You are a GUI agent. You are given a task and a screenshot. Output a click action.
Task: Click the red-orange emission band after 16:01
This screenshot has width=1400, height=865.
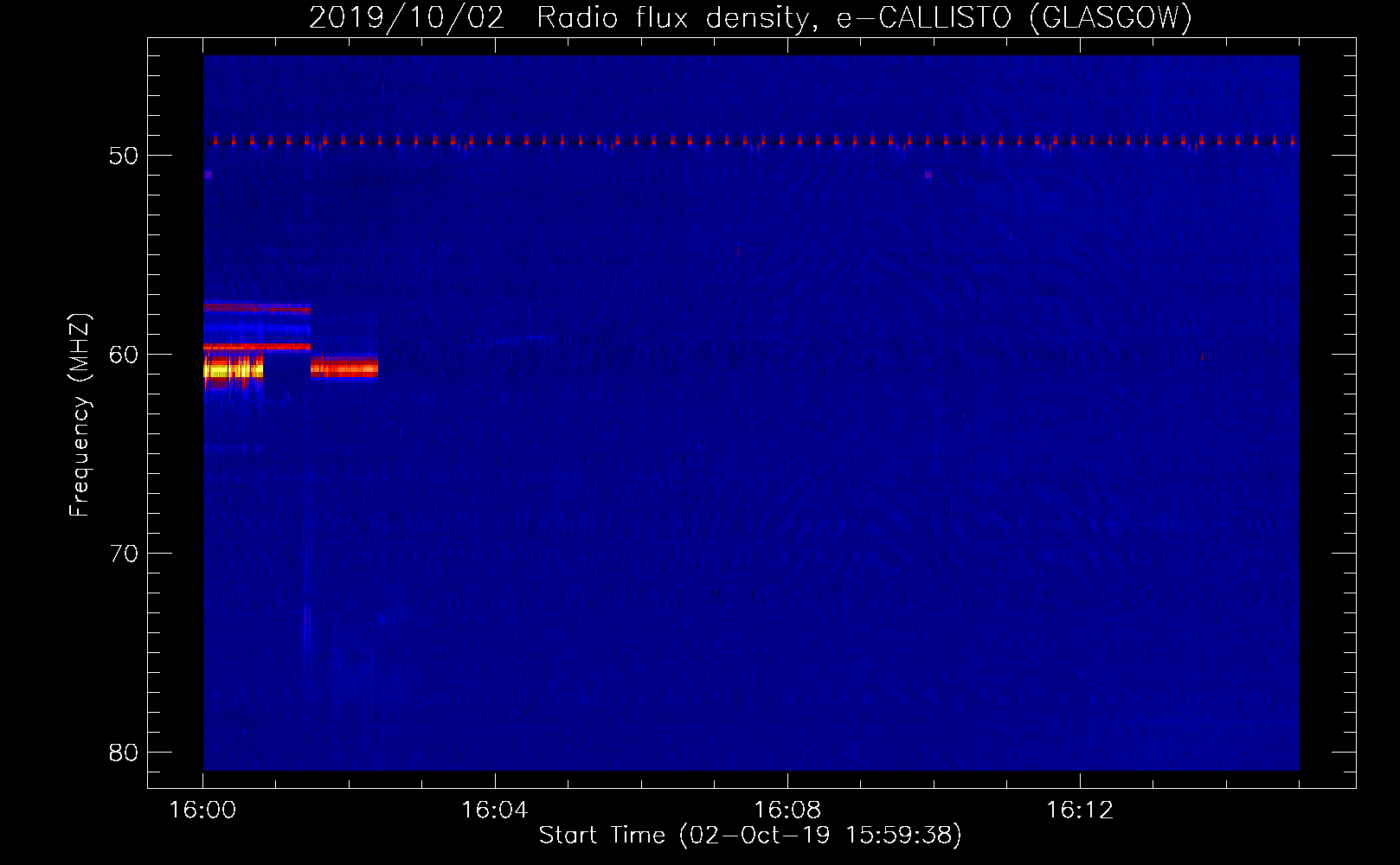pyautogui.click(x=344, y=368)
